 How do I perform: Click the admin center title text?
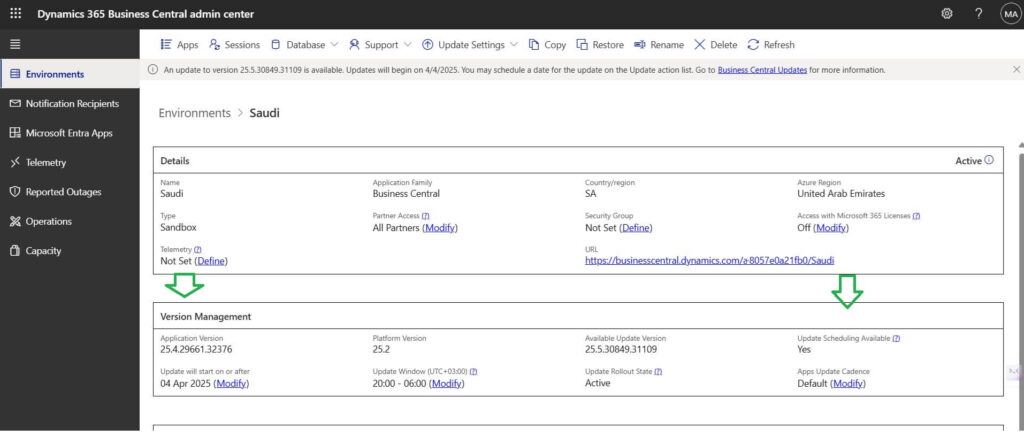pyautogui.click(x=146, y=14)
